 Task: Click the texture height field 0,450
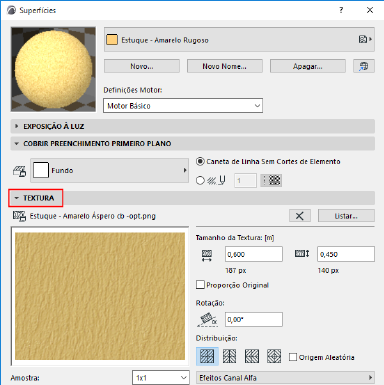[346, 254]
